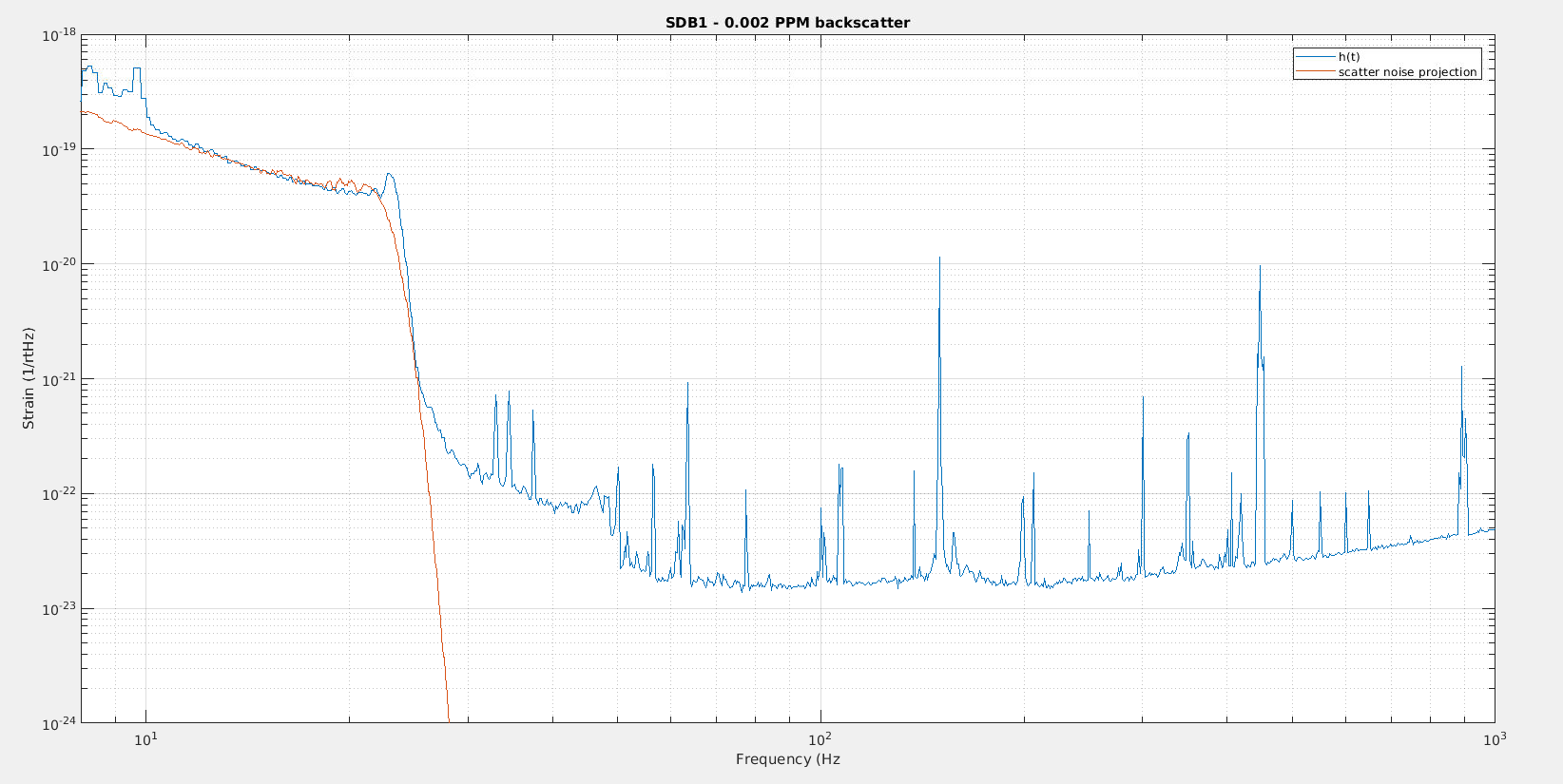The width and height of the screenshot is (1563, 784).
Task: Click the 'Strain (1/rtHz)' y-axis label
Action: 29,378
